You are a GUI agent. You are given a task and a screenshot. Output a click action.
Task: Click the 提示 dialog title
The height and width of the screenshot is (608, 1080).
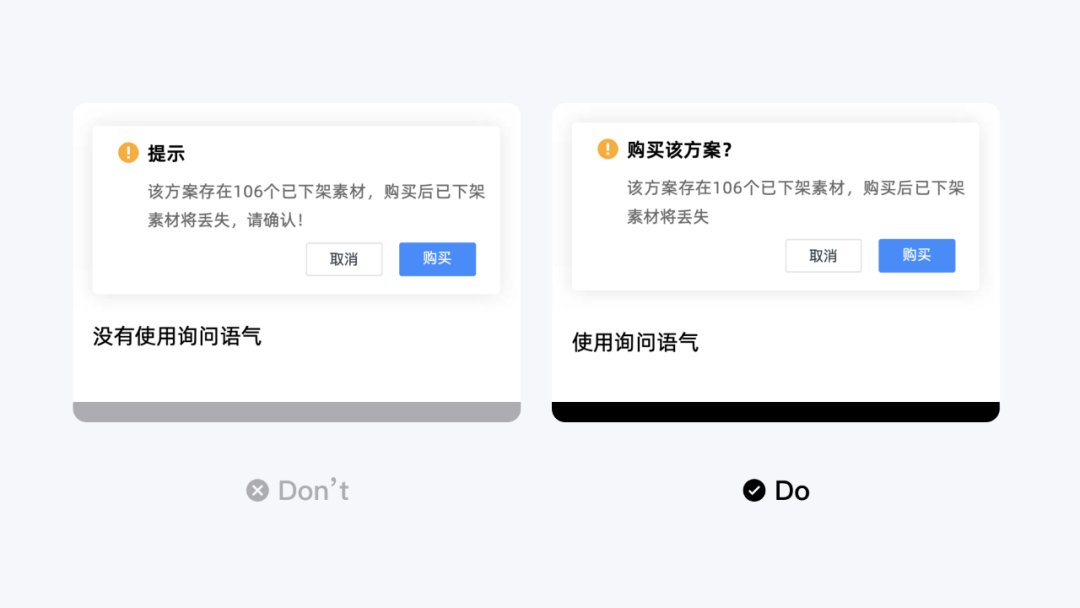[166, 153]
